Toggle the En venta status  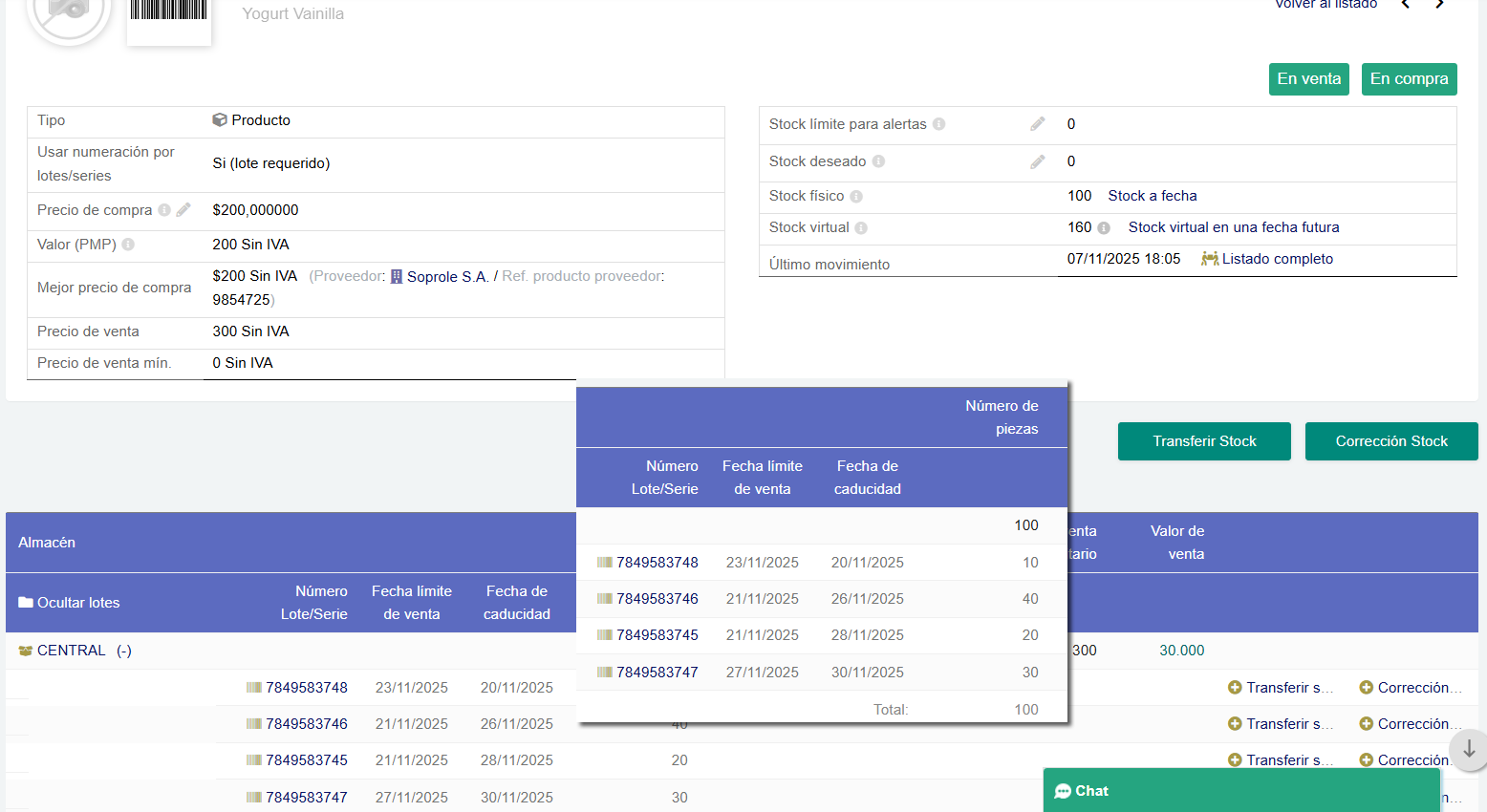1308,79
